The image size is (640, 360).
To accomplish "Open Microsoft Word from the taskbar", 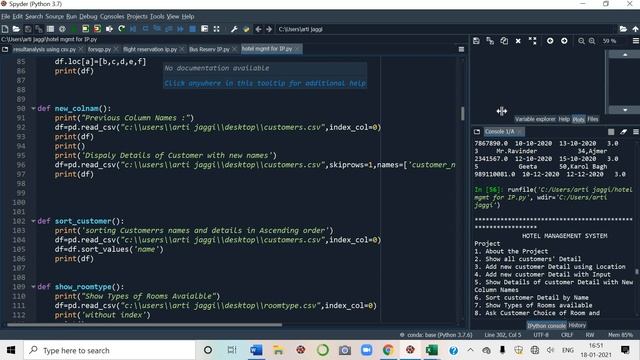I will pos(256,350).
